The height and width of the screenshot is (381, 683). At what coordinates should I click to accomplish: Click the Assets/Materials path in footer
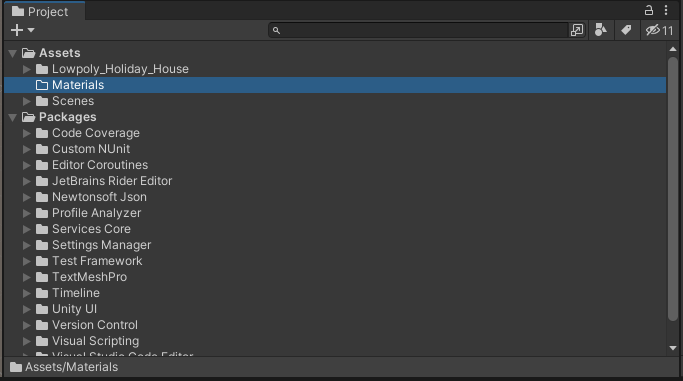click(71, 367)
